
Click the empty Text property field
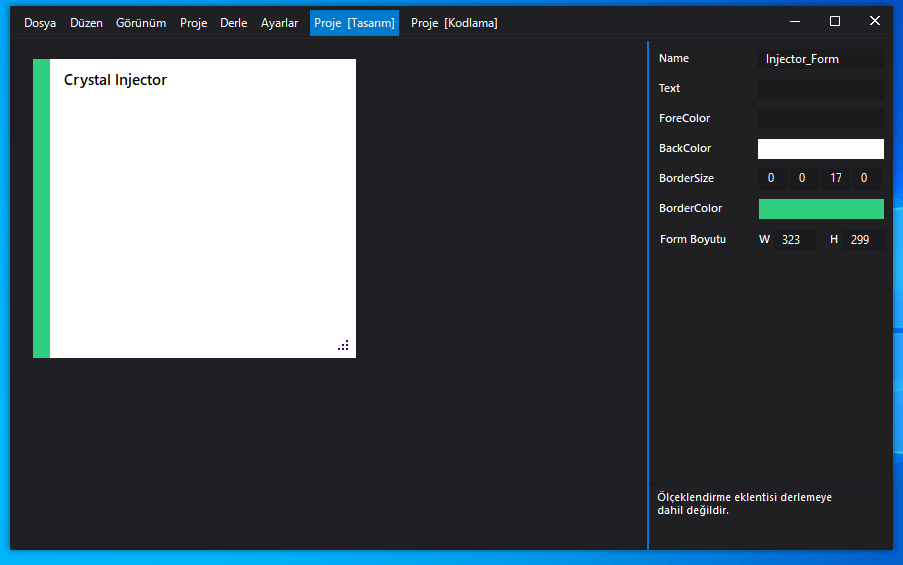[x=821, y=89]
